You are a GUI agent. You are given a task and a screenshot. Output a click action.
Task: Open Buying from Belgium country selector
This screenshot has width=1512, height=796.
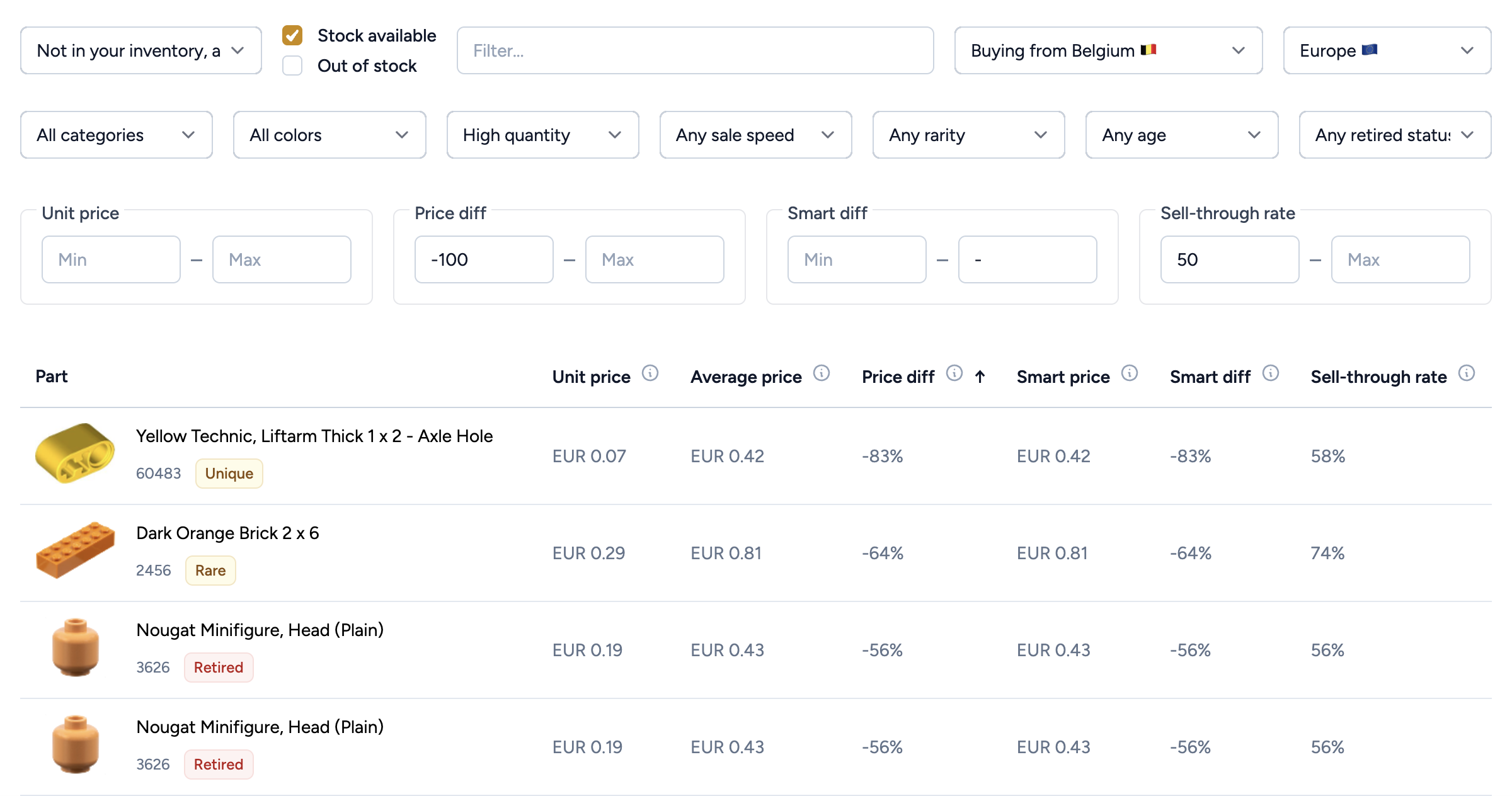(1108, 50)
